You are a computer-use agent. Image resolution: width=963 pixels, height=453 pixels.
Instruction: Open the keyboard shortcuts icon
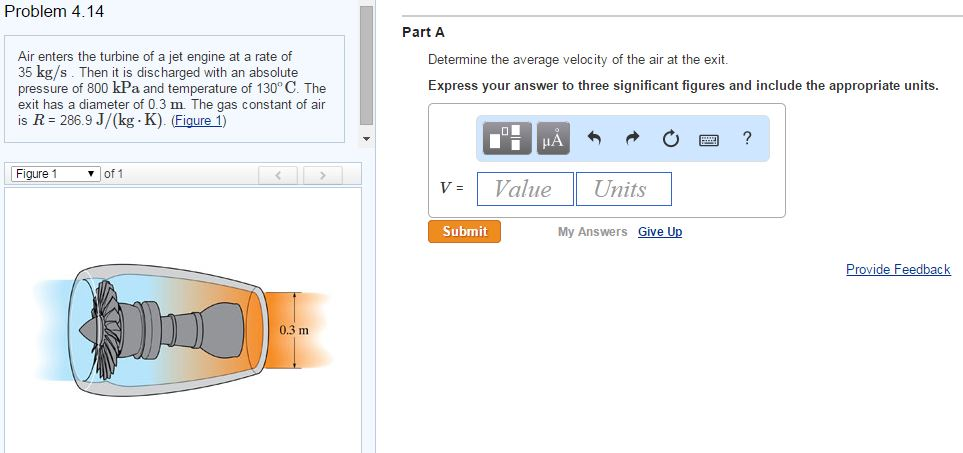pos(709,140)
